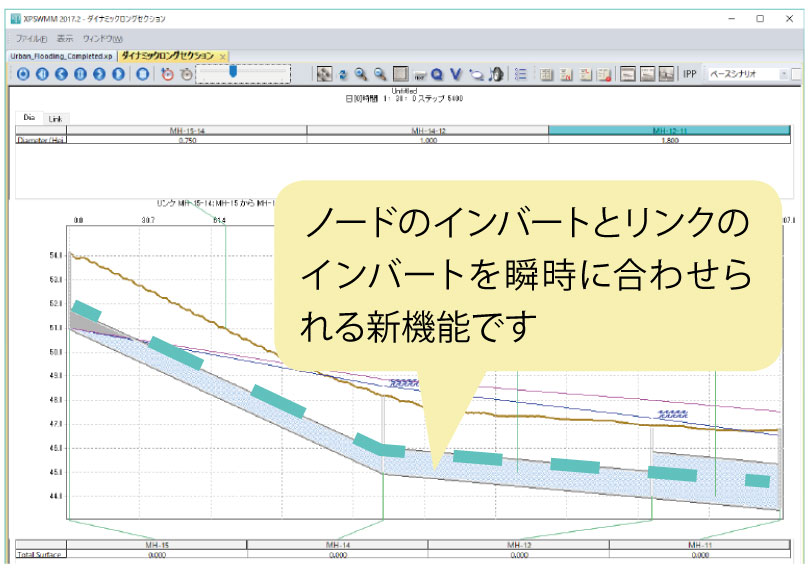Select the highlighted MH-12-11 column header
This screenshot has height=569, width=809.
click(x=669, y=131)
